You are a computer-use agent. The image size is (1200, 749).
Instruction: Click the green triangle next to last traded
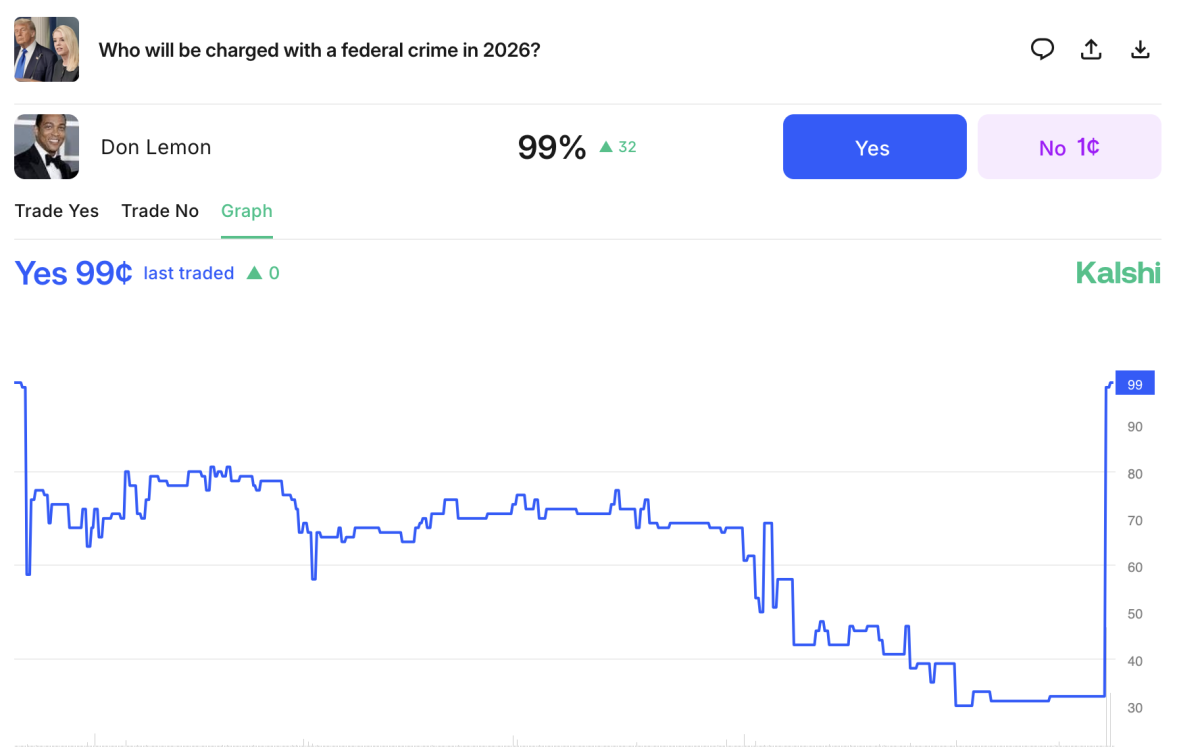tap(254, 273)
